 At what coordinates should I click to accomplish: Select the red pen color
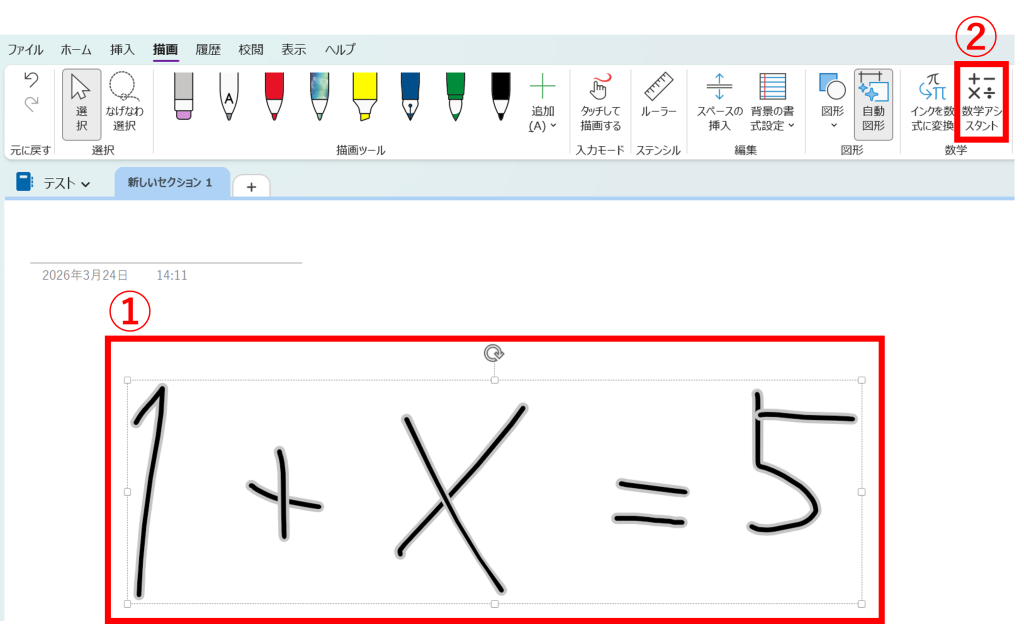pyautogui.click(x=274, y=96)
